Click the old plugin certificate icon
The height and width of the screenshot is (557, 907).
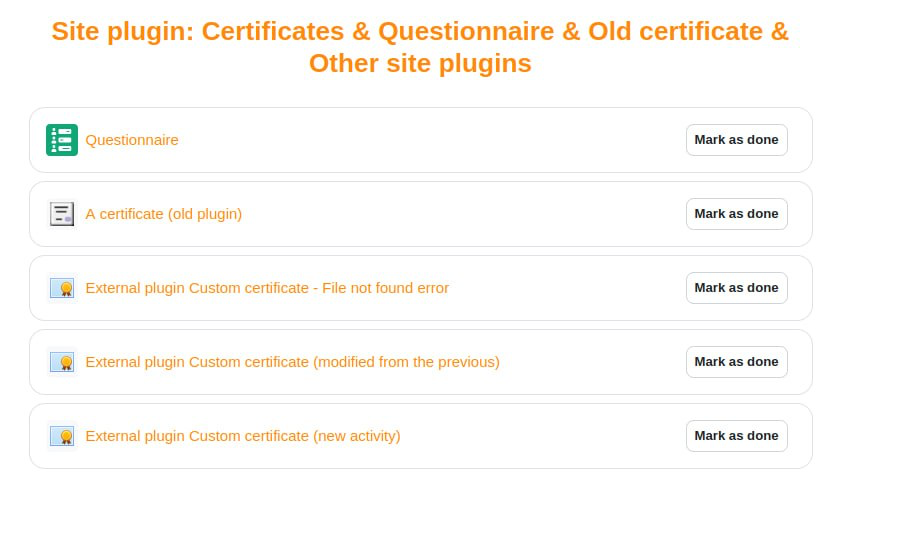click(62, 214)
